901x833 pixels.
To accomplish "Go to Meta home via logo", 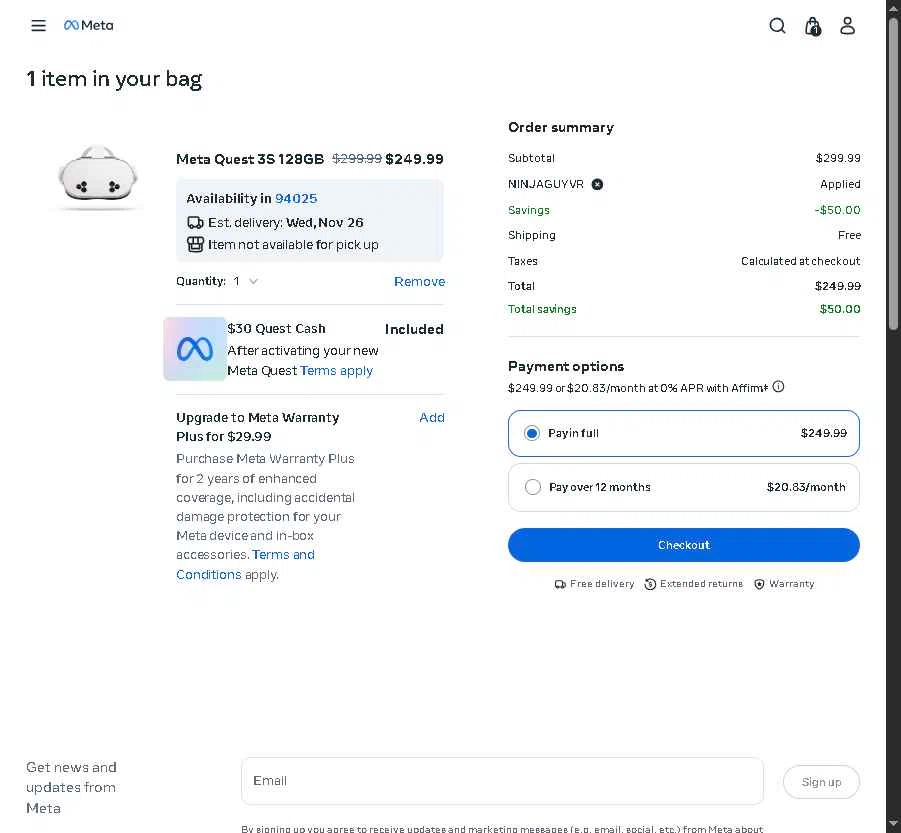I will point(88,25).
